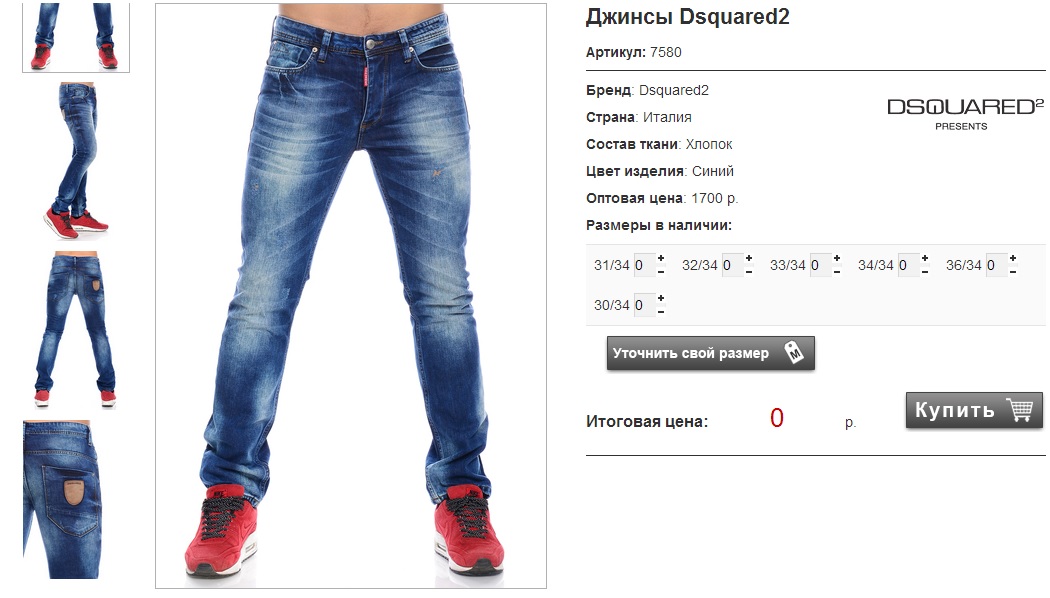Increase quantity for size 30/34
The image size is (1050, 598).
[661, 298]
